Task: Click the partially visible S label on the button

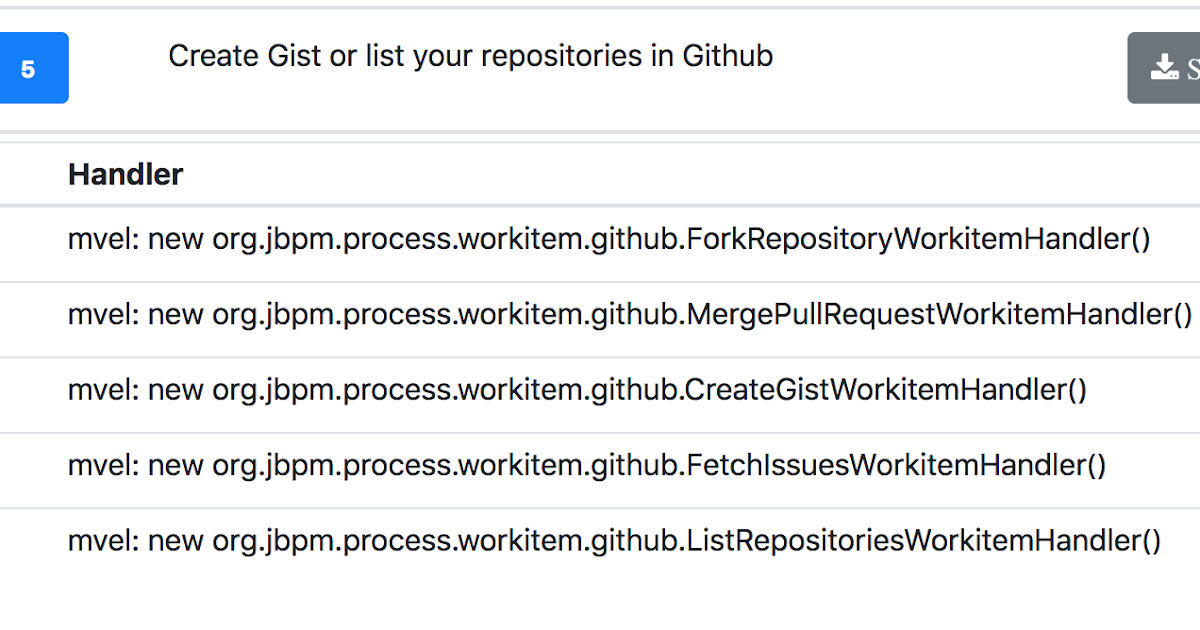Action: (1192, 69)
